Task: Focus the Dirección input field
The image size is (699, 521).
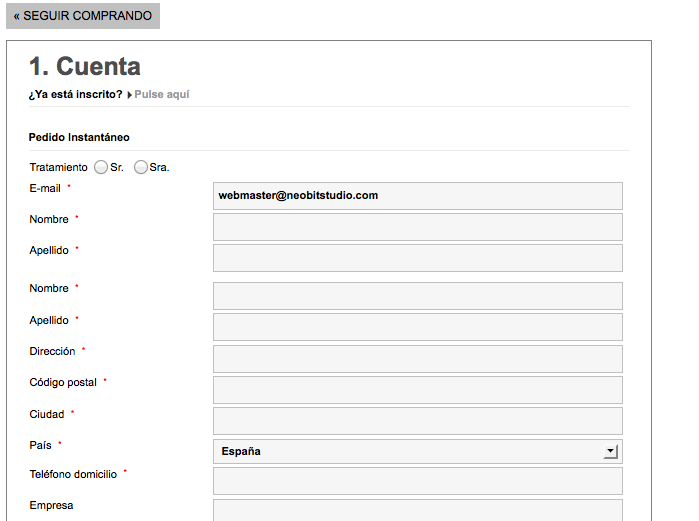Action: click(x=418, y=359)
